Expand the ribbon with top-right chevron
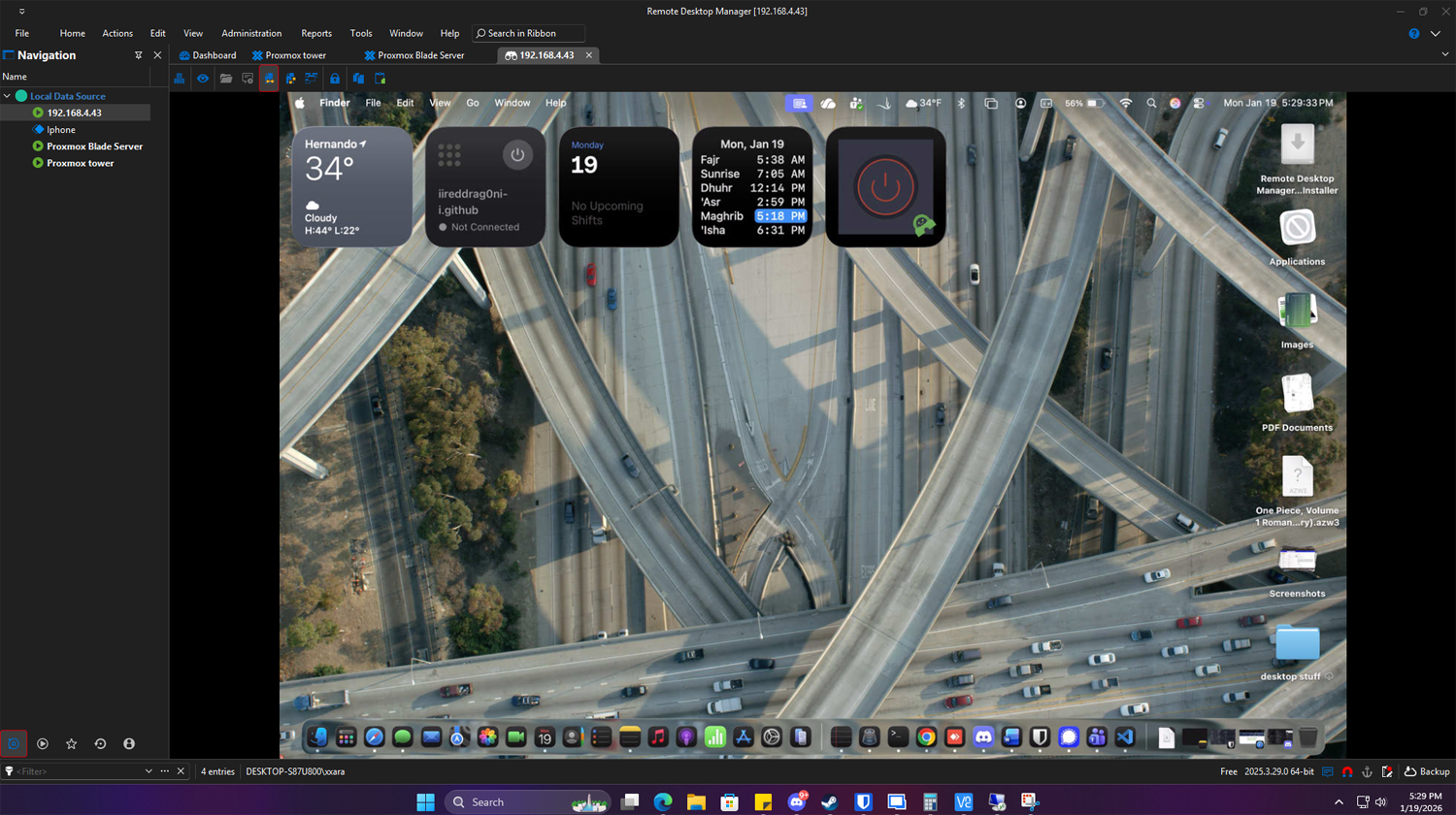The width and height of the screenshot is (1456, 815). 1435,33
